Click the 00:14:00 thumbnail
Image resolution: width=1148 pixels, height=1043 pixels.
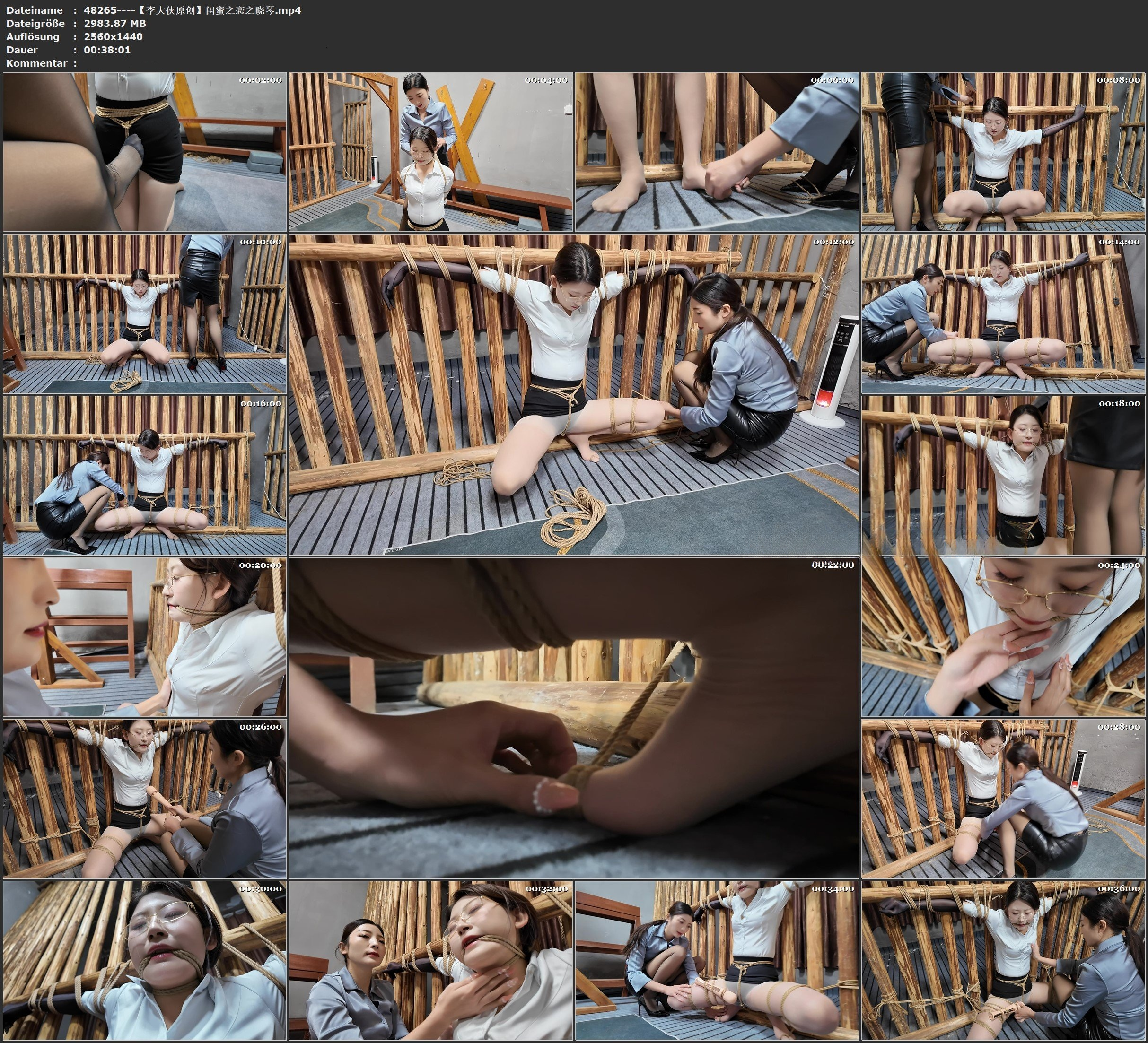point(1003,313)
